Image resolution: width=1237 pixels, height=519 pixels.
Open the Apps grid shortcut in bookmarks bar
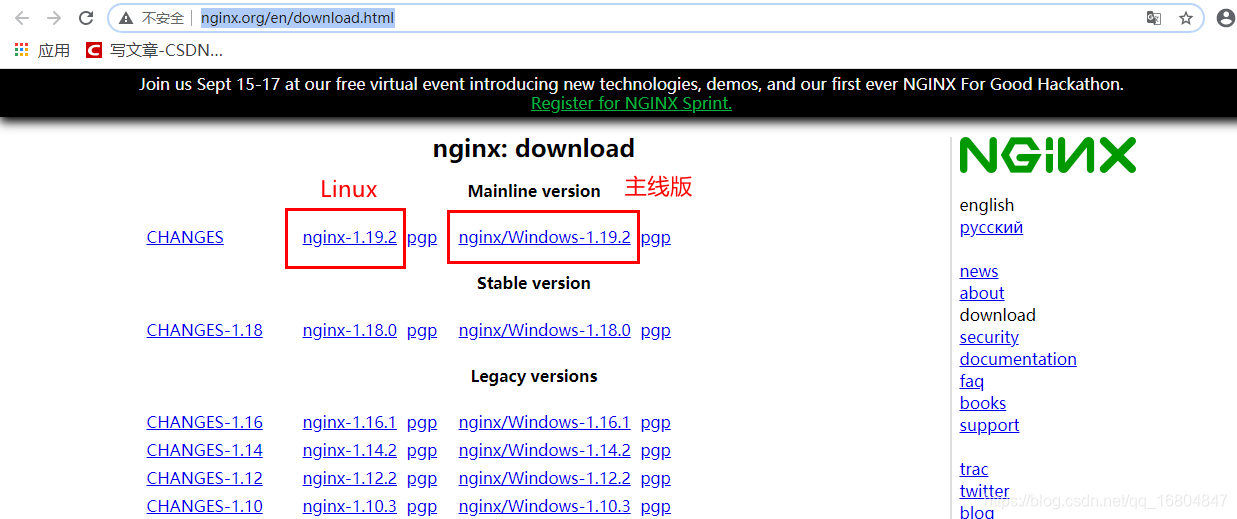tap(42, 50)
